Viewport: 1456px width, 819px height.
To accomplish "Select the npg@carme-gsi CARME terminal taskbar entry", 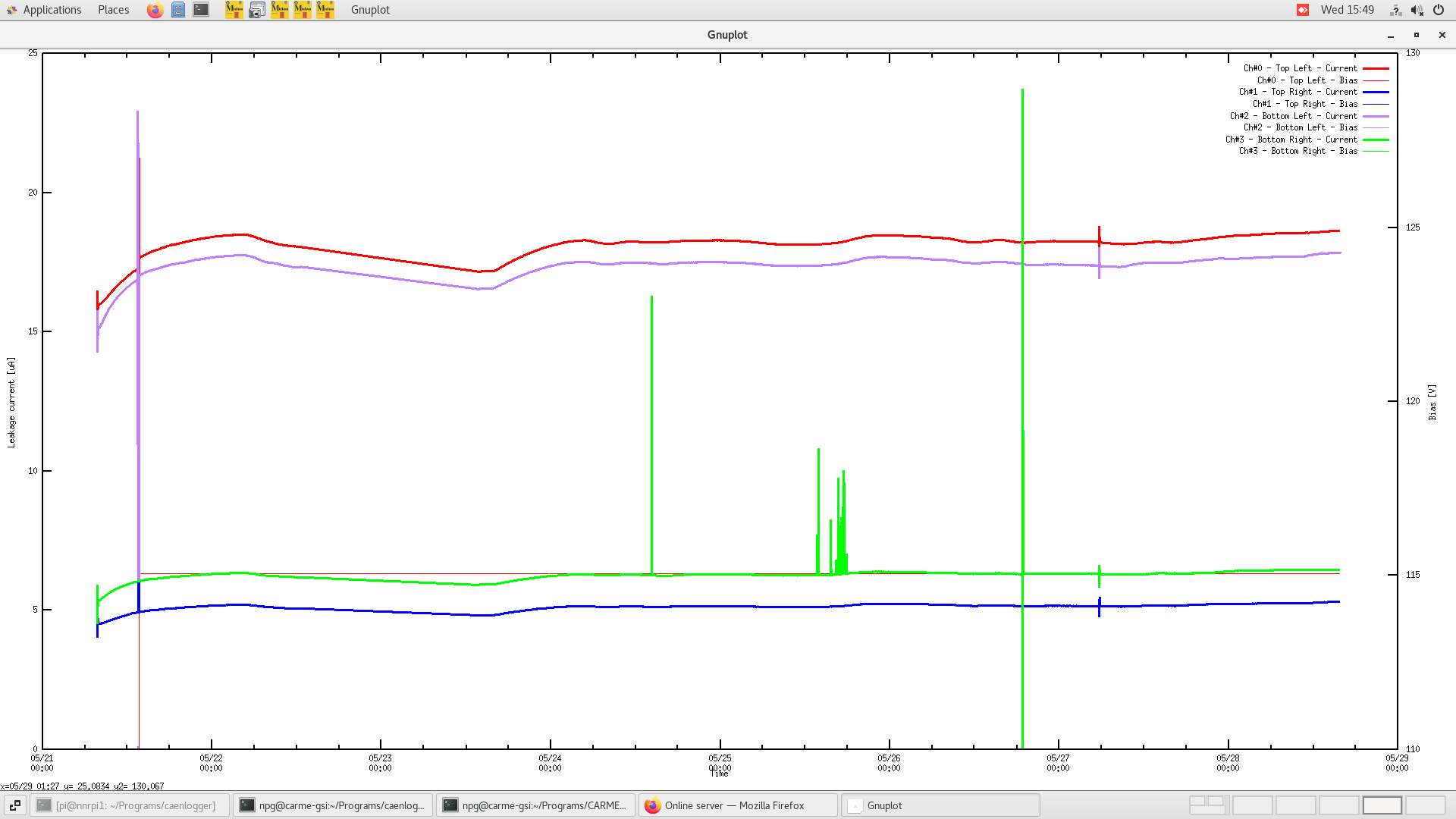I will tap(535, 805).
